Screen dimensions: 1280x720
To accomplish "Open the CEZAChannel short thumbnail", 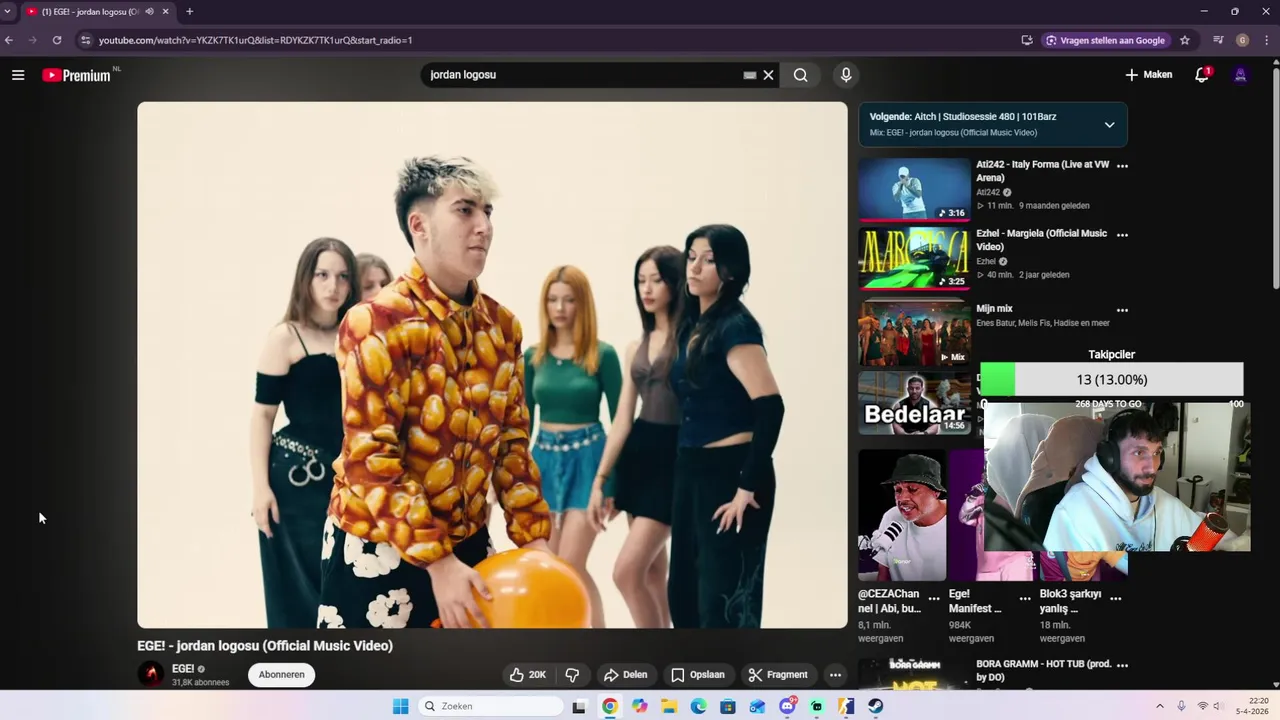I will pyautogui.click(x=902, y=515).
